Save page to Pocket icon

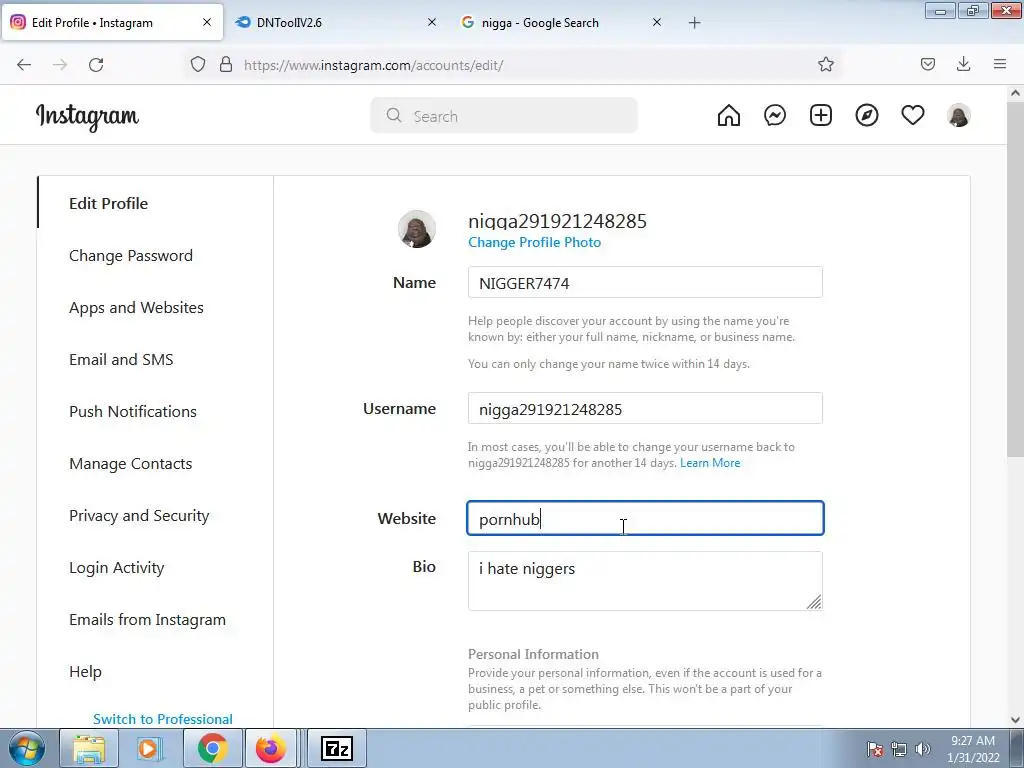928,64
